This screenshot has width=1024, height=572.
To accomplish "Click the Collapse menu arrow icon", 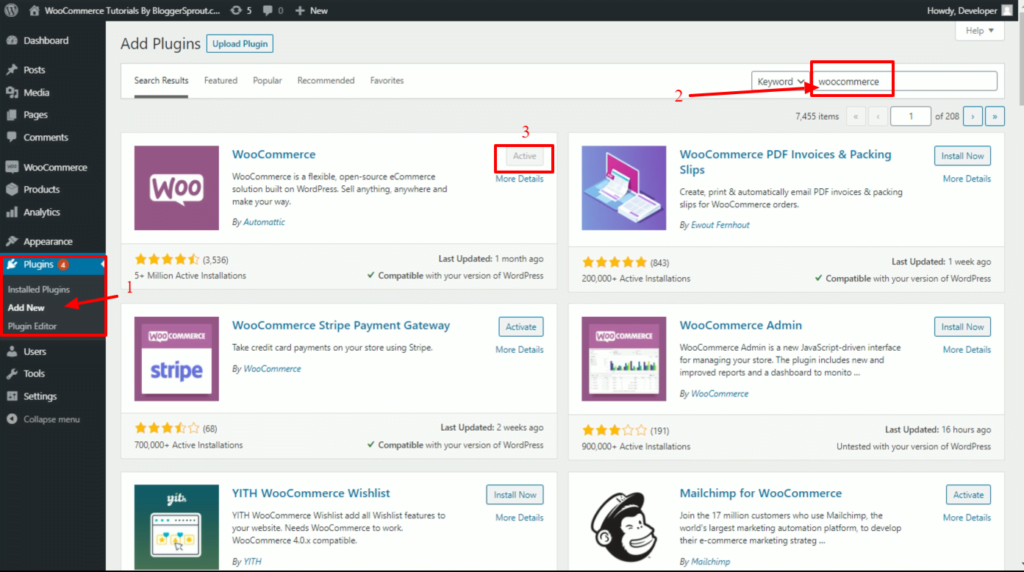I will click(12, 419).
